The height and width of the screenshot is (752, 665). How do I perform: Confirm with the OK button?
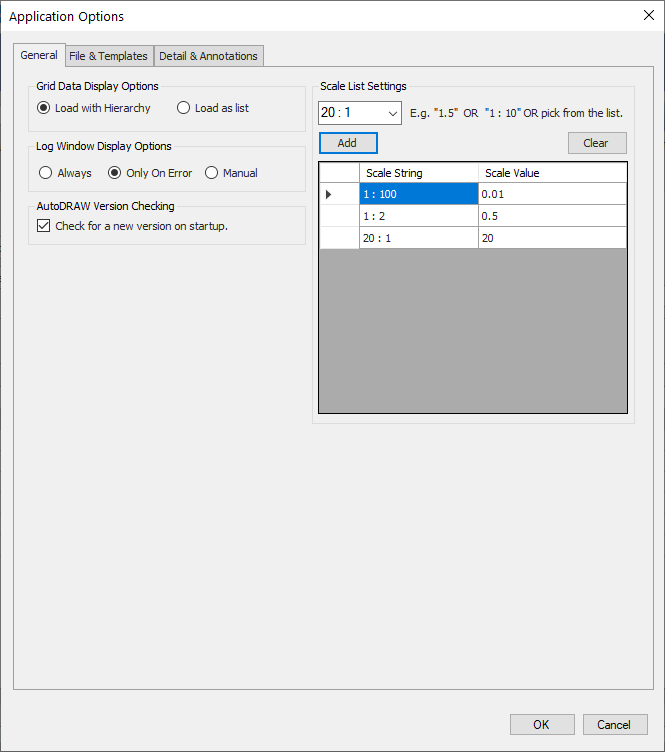point(542,724)
